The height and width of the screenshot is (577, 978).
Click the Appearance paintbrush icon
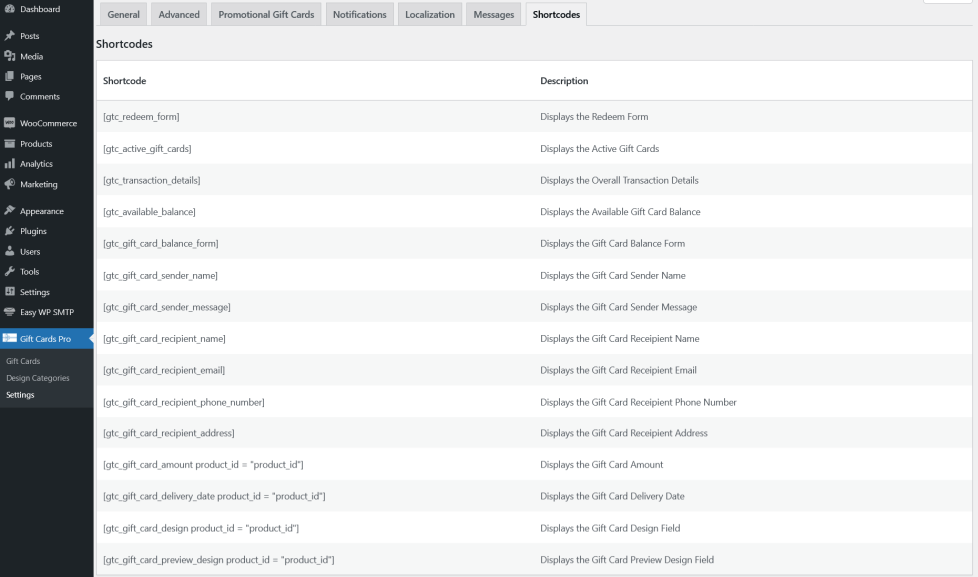pos(9,211)
